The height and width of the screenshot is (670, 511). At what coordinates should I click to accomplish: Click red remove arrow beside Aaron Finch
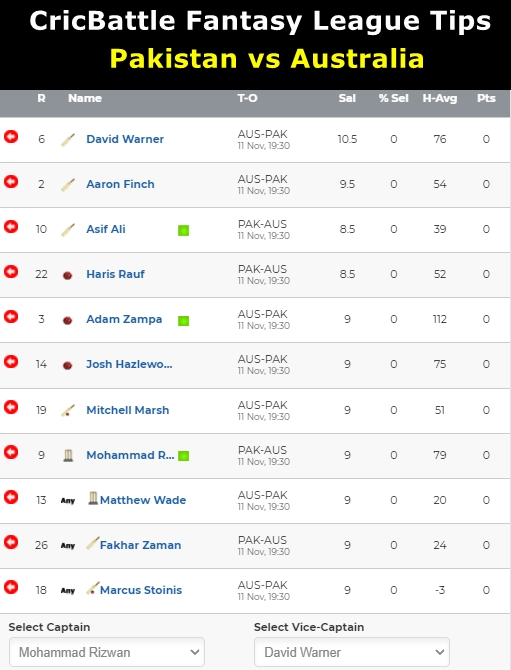(x=11, y=182)
